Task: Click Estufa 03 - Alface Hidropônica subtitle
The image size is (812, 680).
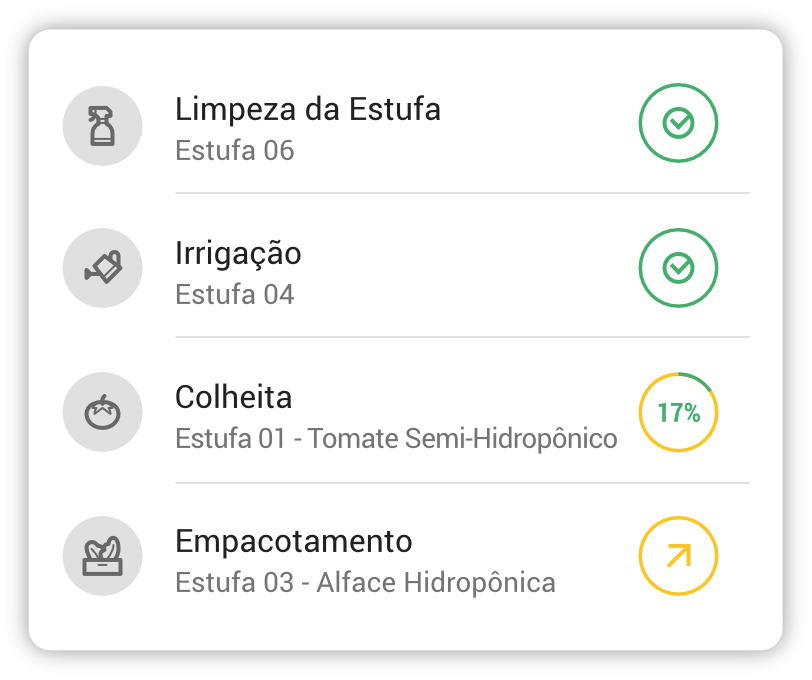Action: [365, 582]
